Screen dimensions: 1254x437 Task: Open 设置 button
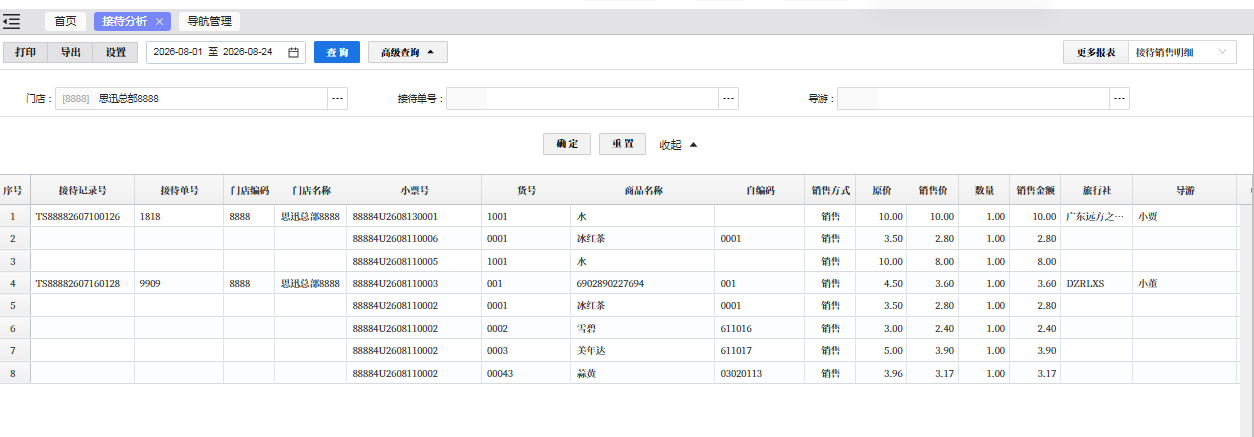[115, 52]
